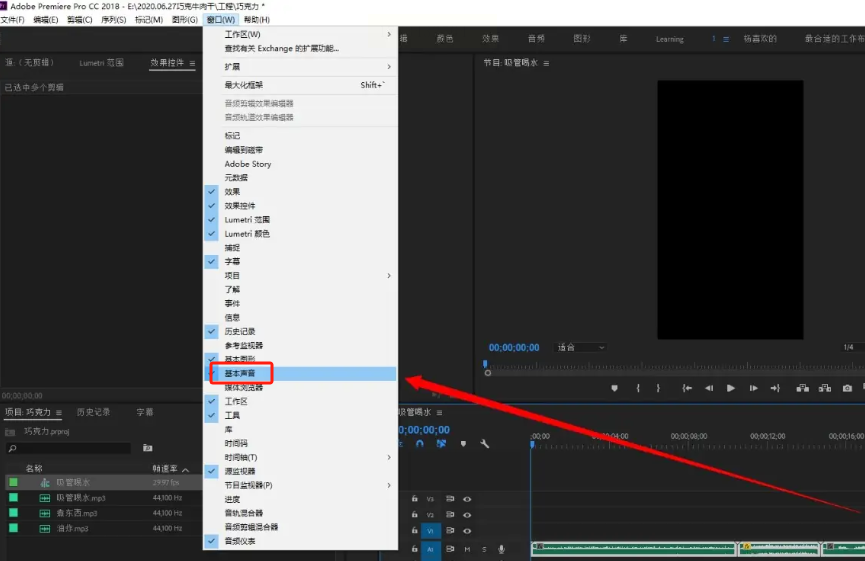Hide video track V3 output

coord(467,499)
